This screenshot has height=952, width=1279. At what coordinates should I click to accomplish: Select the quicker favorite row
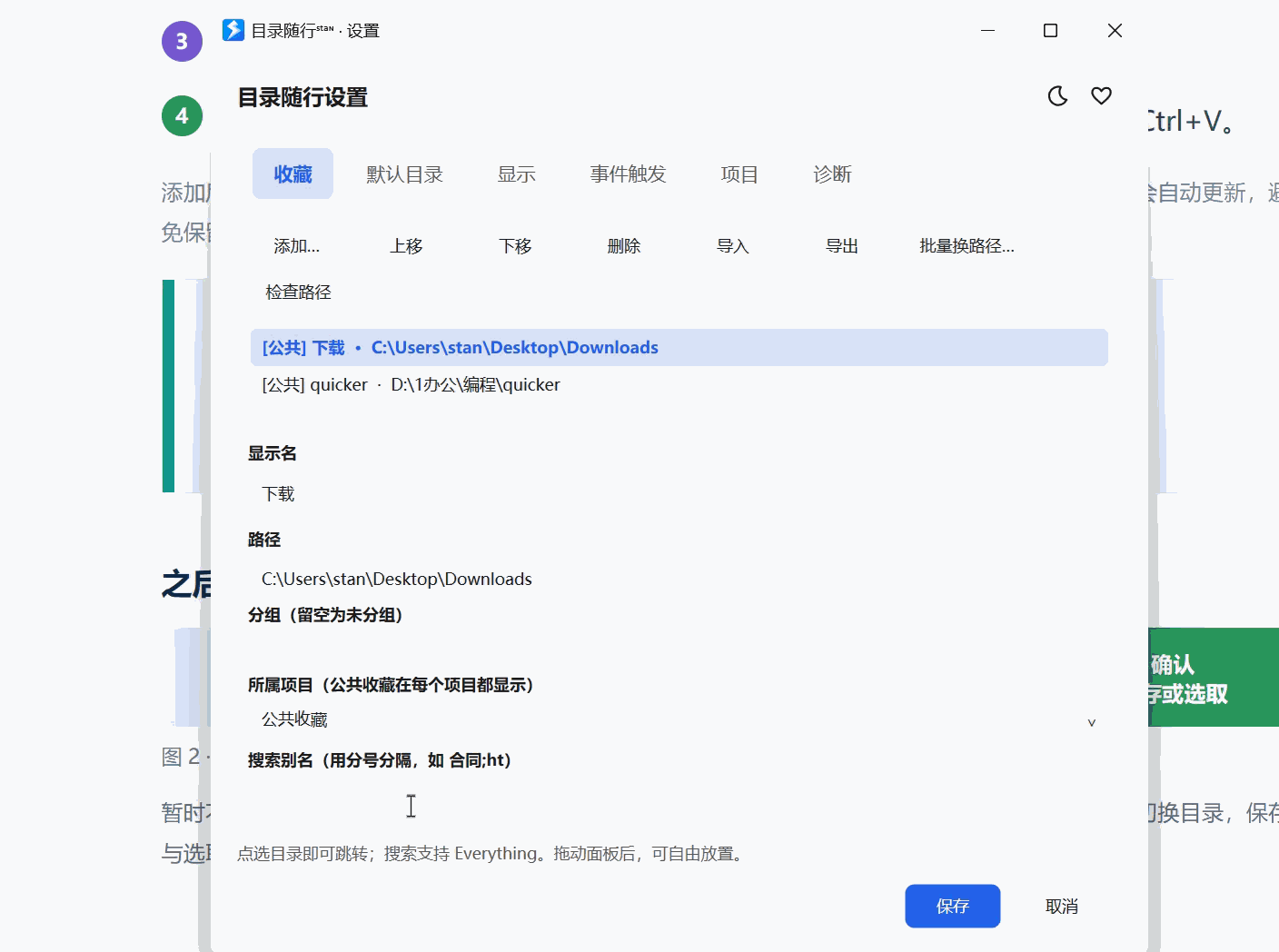pos(679,385)
